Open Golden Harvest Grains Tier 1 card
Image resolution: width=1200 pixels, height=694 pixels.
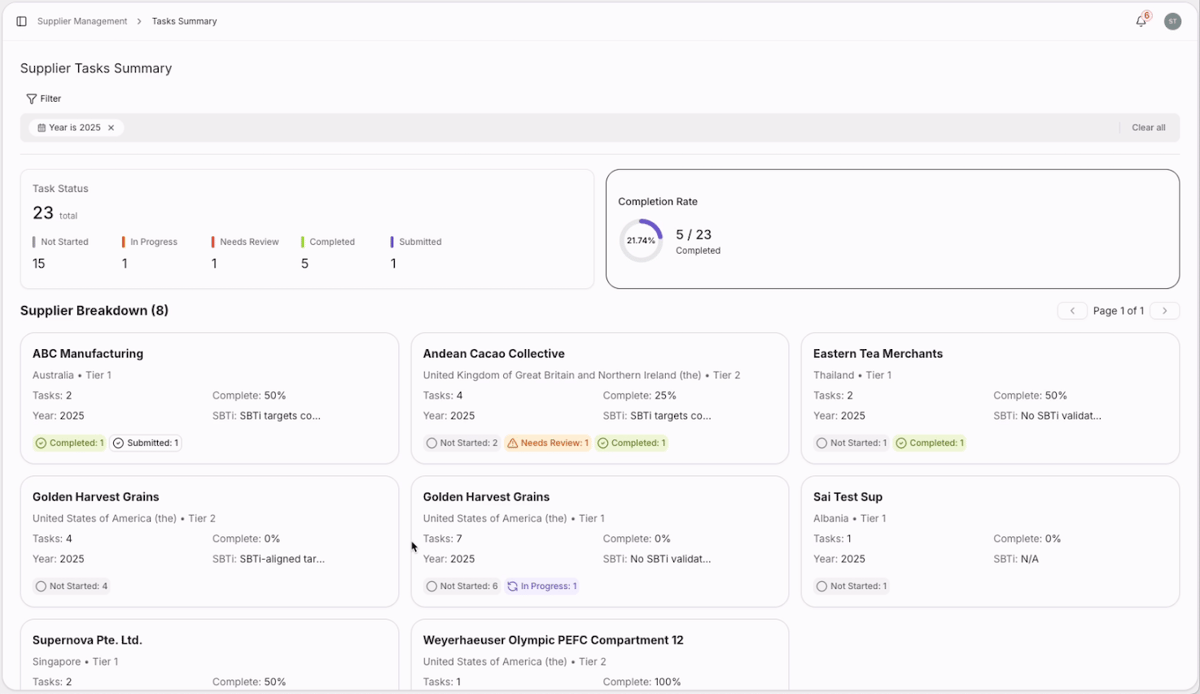point(600,542)
